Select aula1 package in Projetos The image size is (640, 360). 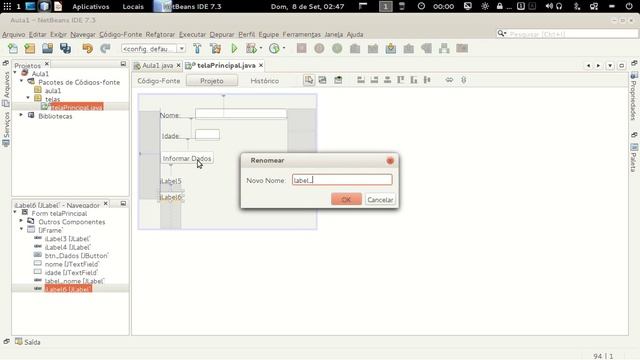point(53,91)
